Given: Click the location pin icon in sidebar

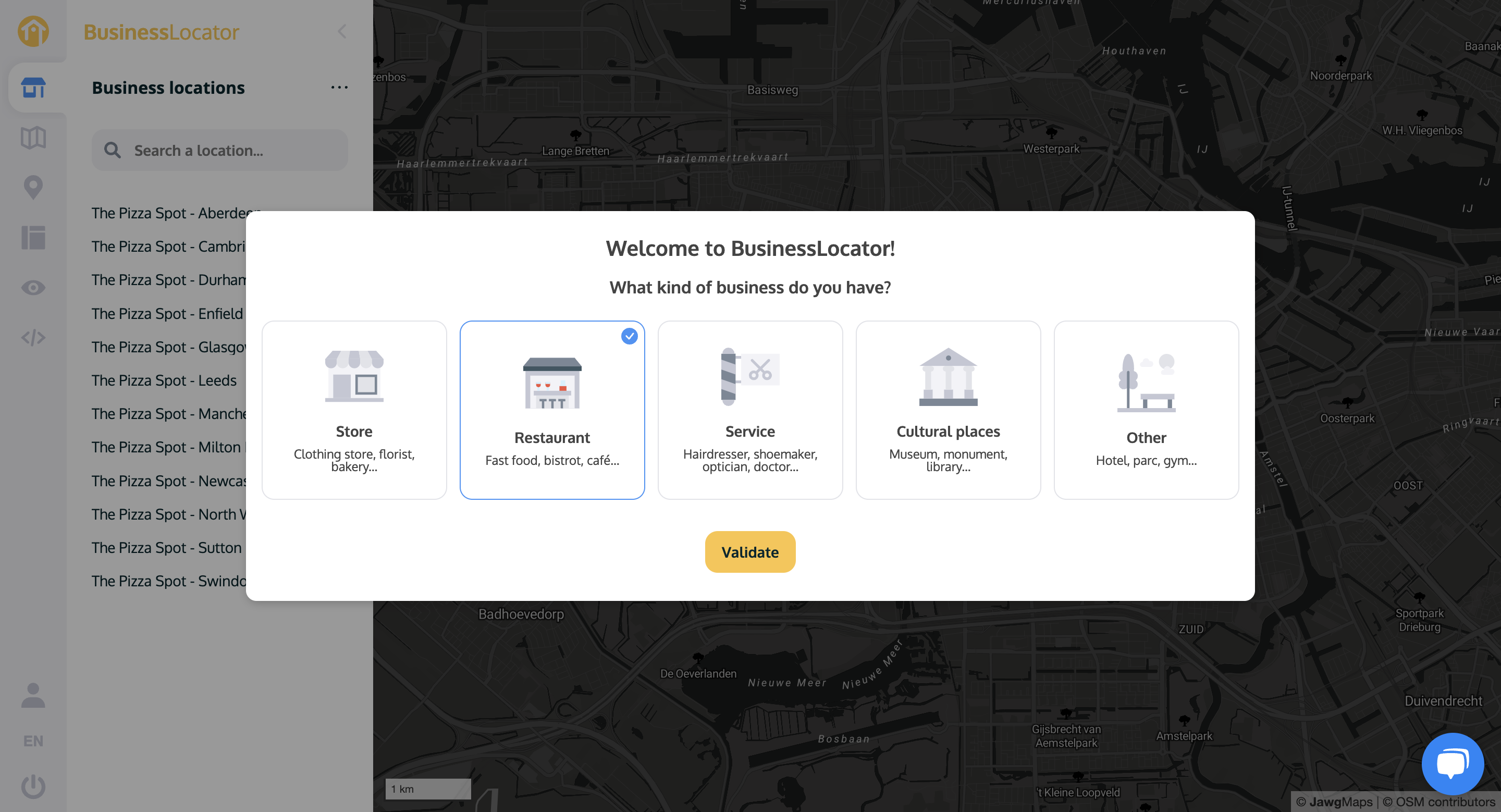Looking at the screenshot, I should 34,187.
